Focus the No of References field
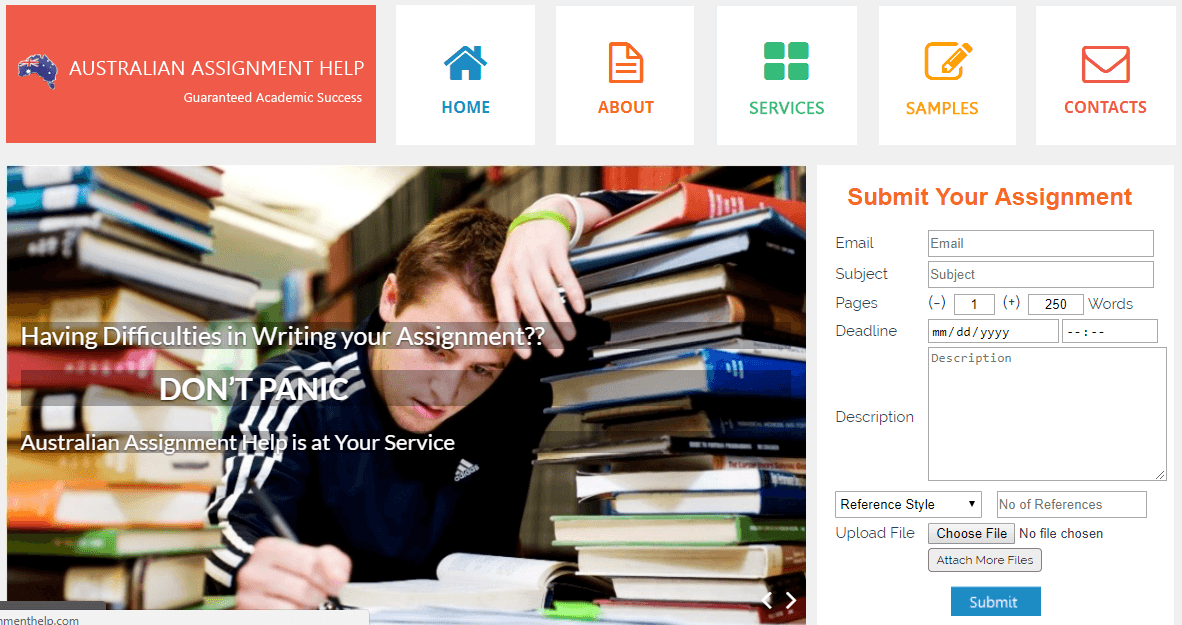The image size is (1182, 625). [1071, 504]
